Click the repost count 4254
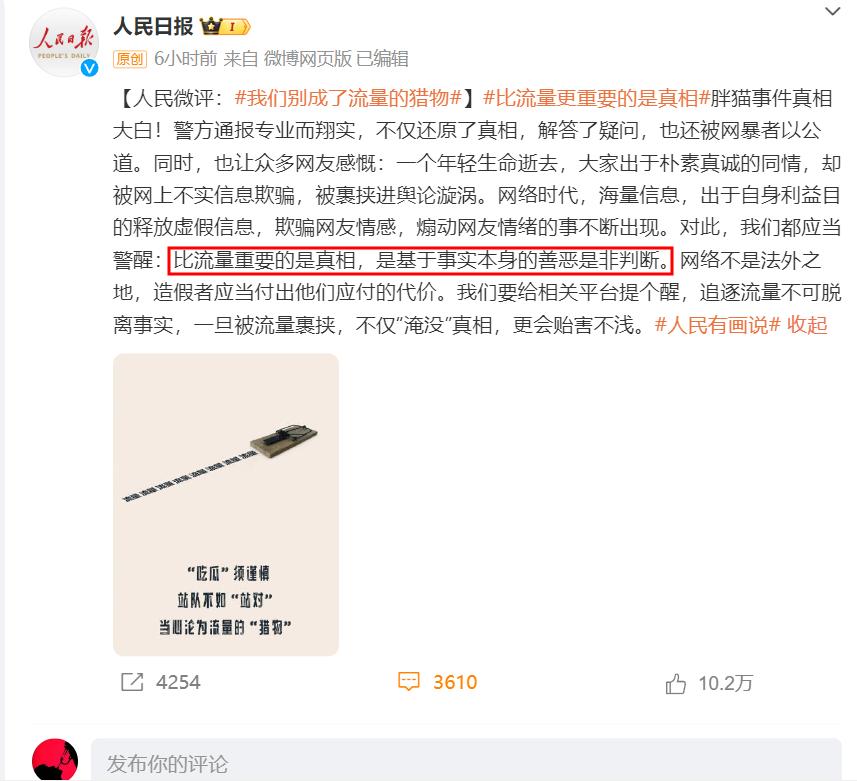Image resolution: width=857 pixels, height=781 pixels. coord(178,682)
